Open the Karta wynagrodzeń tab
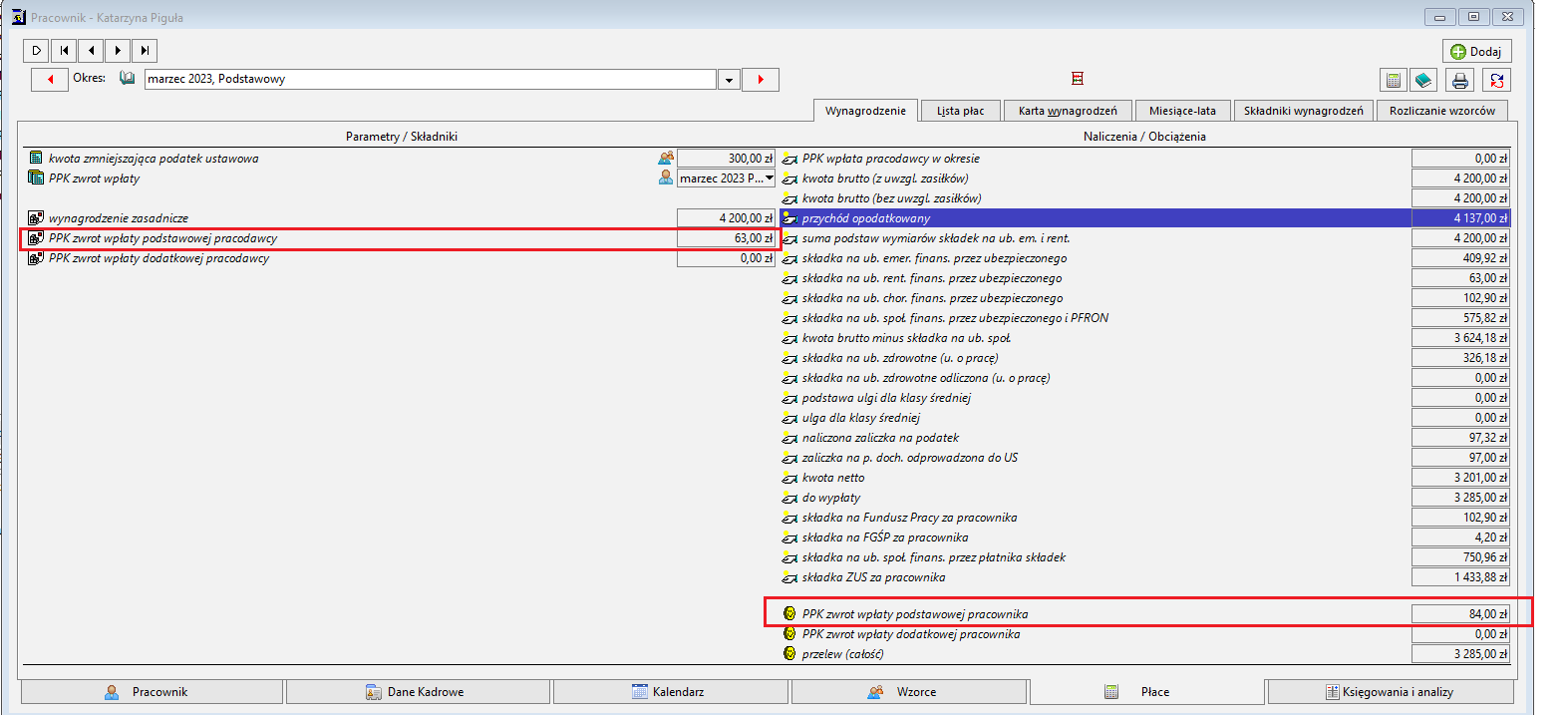The width and height of the screenshot is (1568, 717). click(1068, 111)
